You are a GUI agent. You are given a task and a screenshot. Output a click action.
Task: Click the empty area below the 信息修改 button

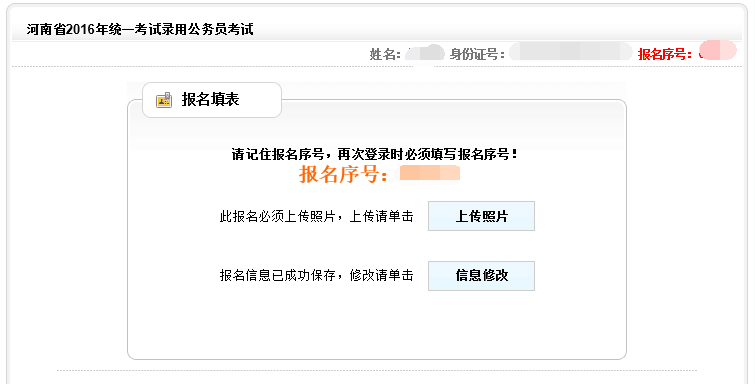coord(481,323)
